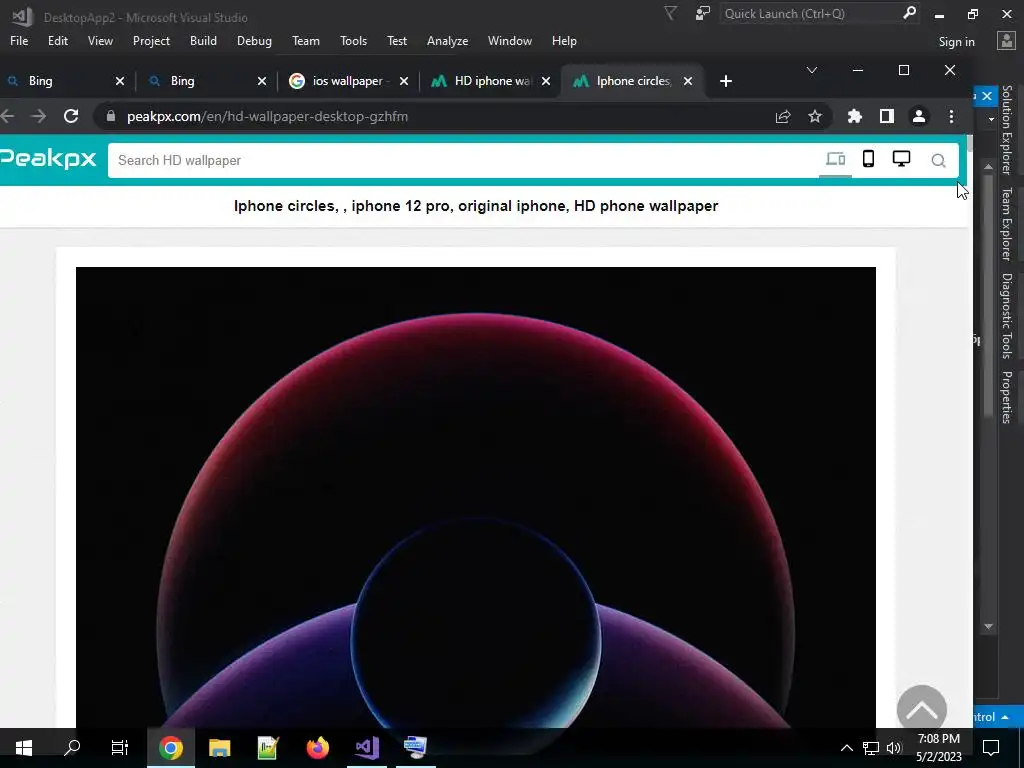This screenshot has height=768, width=1024.
Task: Show hidden system tray icons
Action: (x=846, y=748)
